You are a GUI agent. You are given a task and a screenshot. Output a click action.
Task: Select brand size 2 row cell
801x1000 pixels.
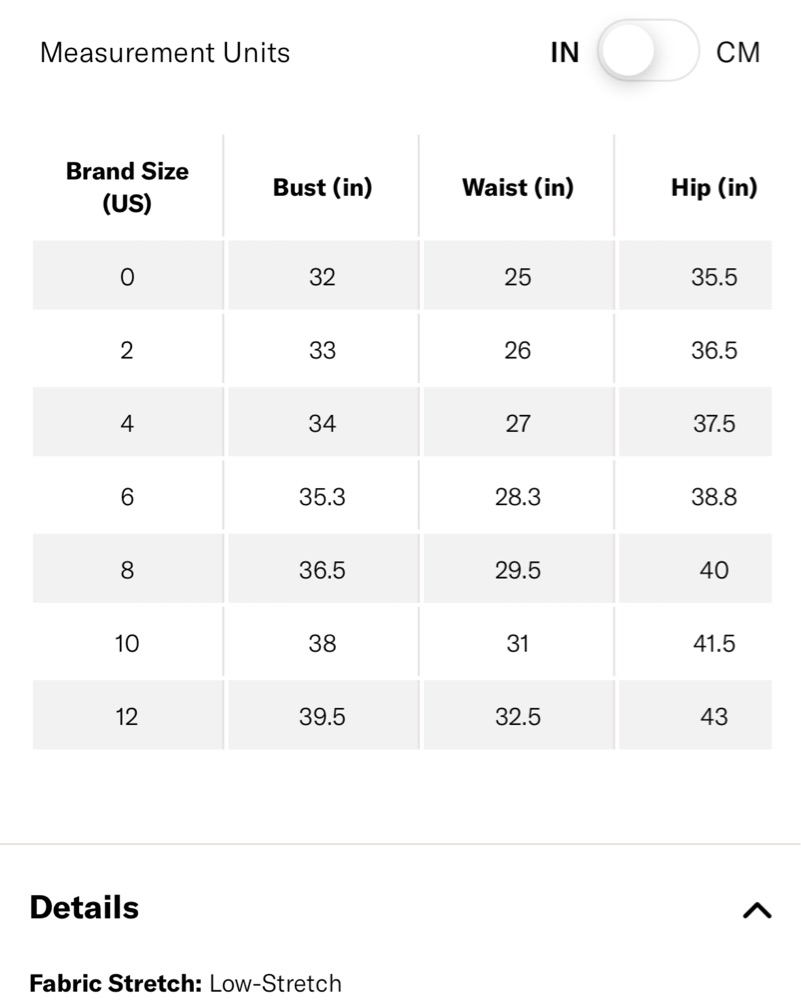coord(128,349)
